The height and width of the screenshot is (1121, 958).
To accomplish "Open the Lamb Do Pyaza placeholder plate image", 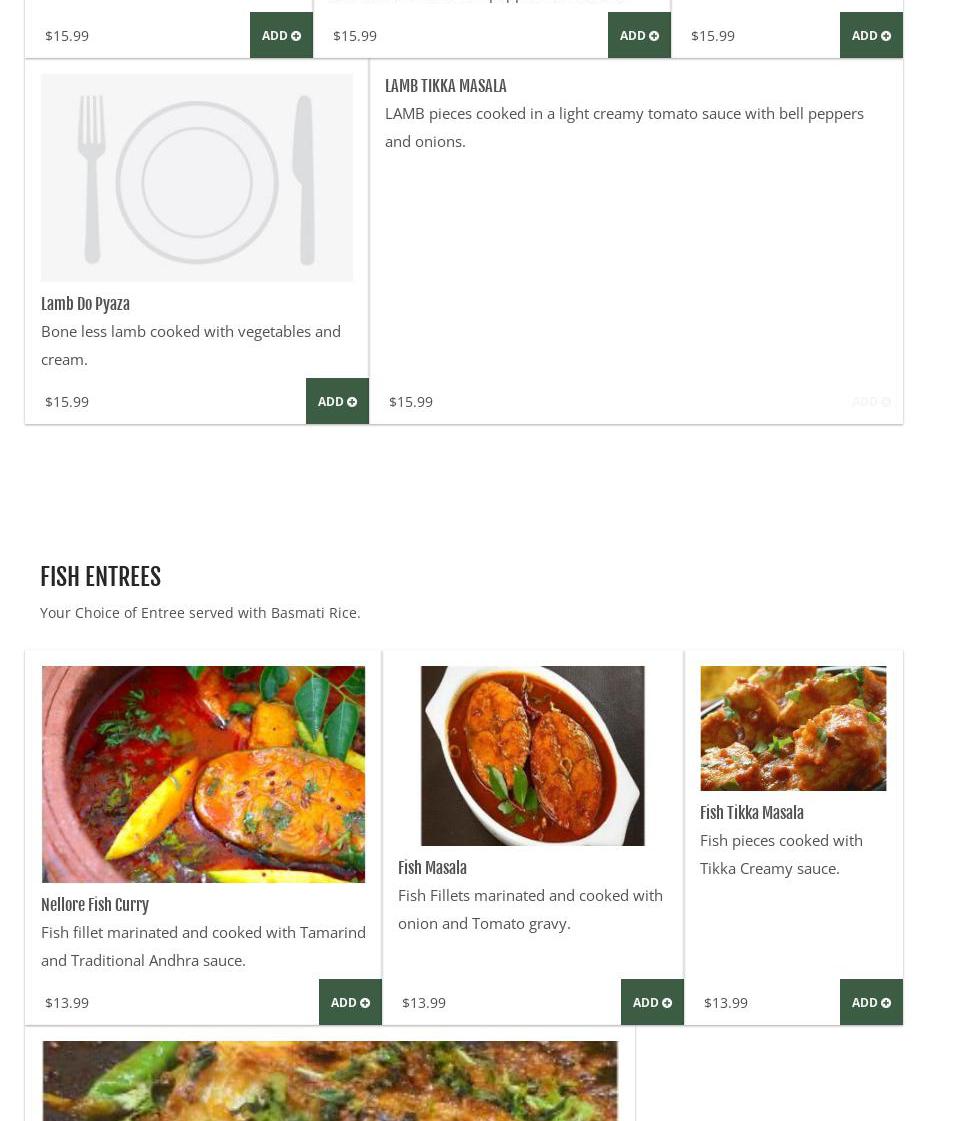I will pos(197,177).
